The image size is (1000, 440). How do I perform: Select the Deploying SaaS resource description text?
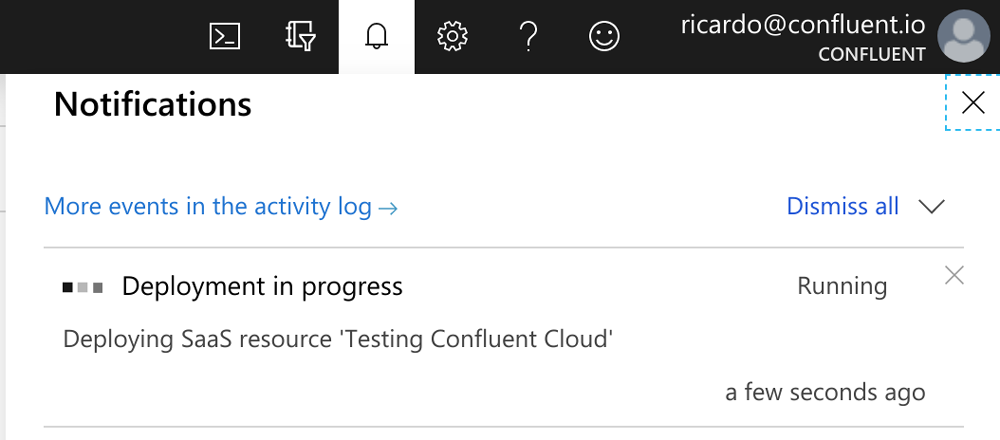pyautogui.click(x=338, y=339)
